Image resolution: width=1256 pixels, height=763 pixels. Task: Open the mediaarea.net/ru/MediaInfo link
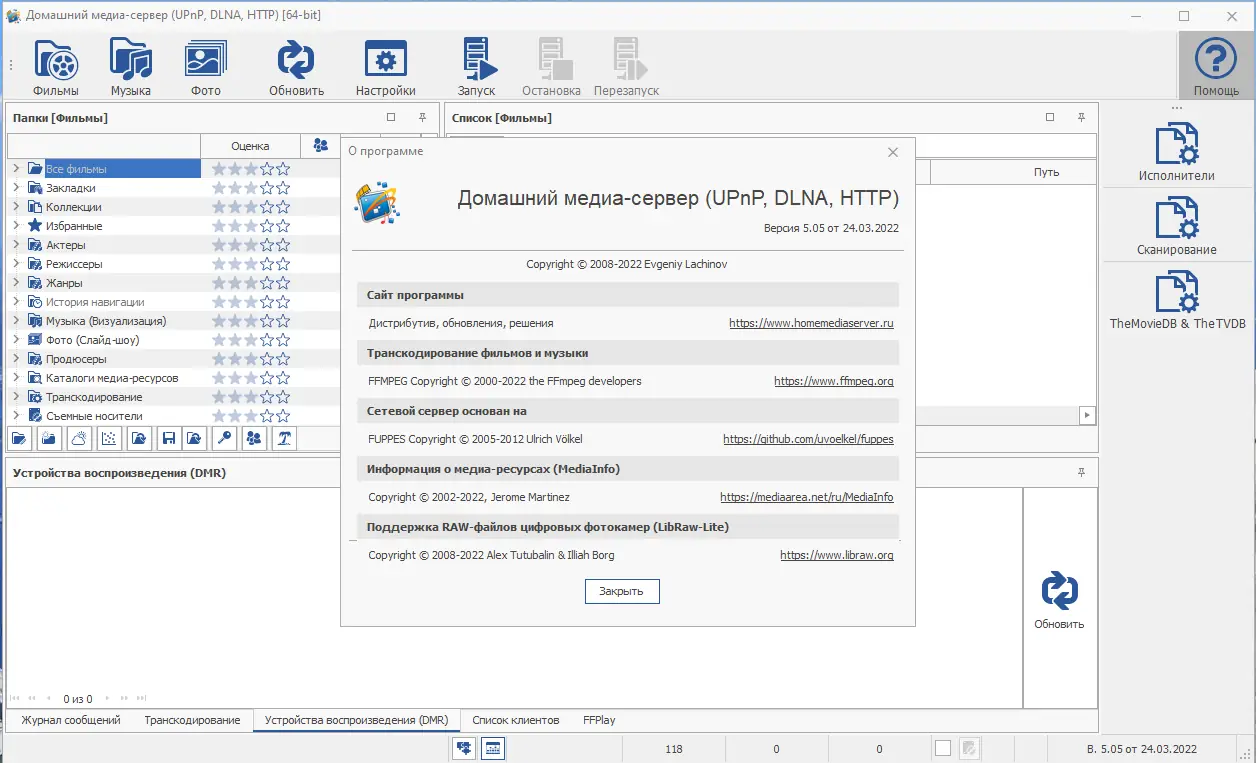(x=807, y=497)
